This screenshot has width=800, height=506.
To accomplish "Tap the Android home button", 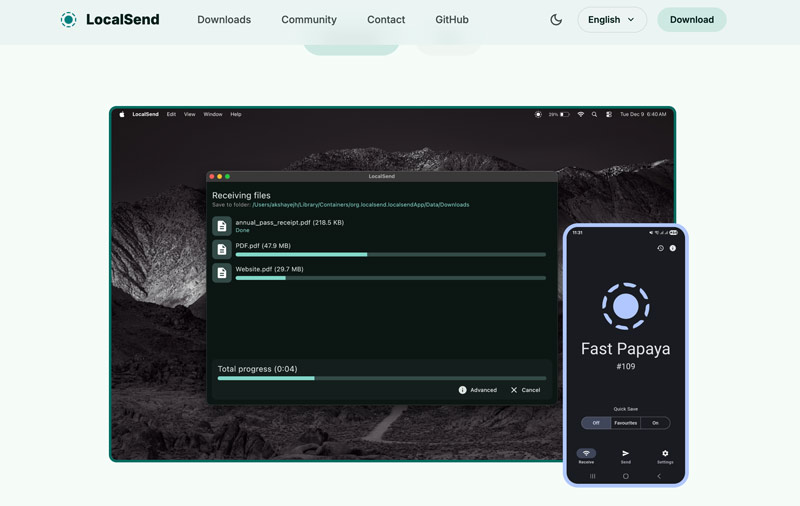I will tap(626, 476).
